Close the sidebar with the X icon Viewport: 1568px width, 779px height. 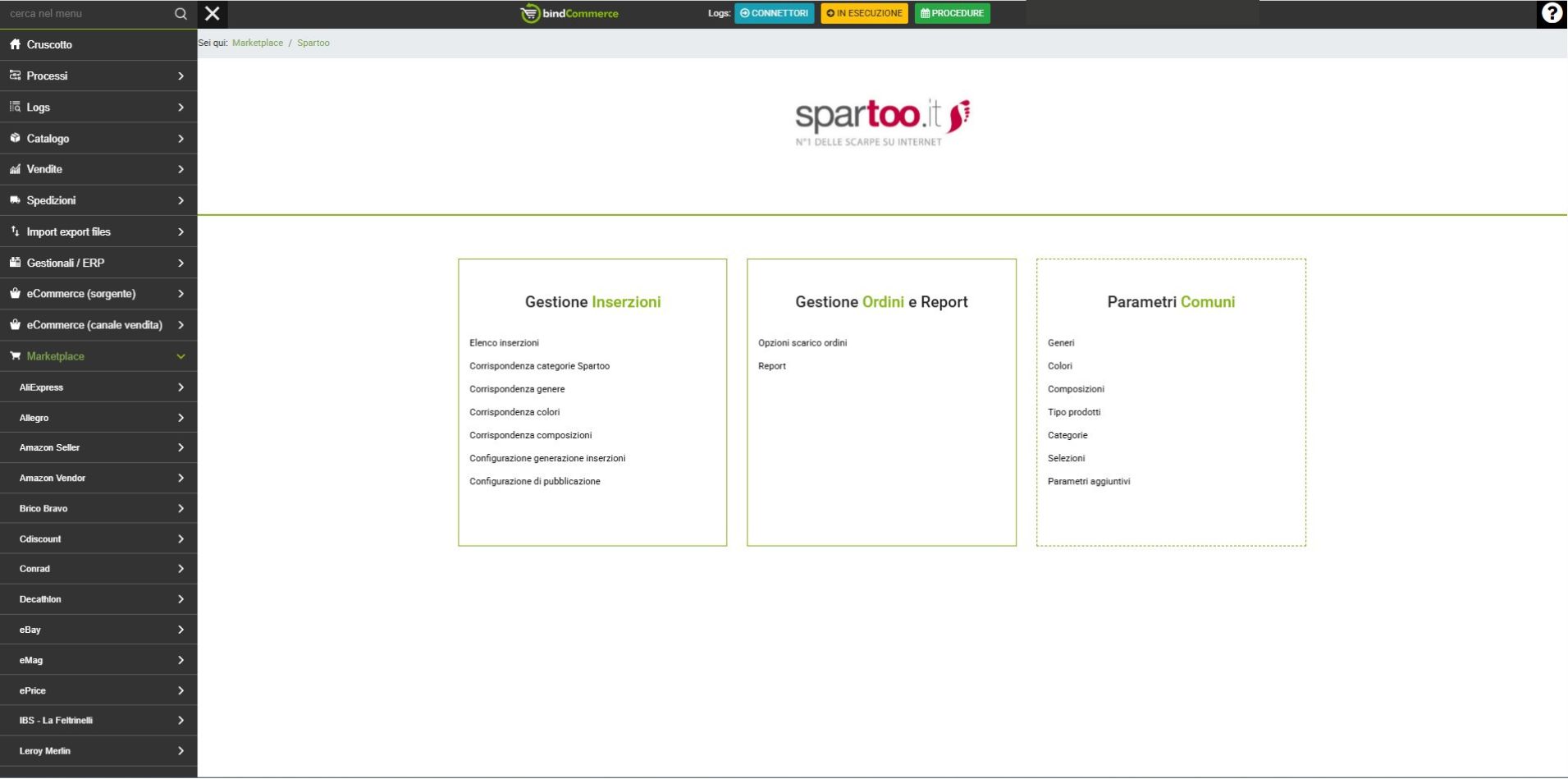(213, 14)
